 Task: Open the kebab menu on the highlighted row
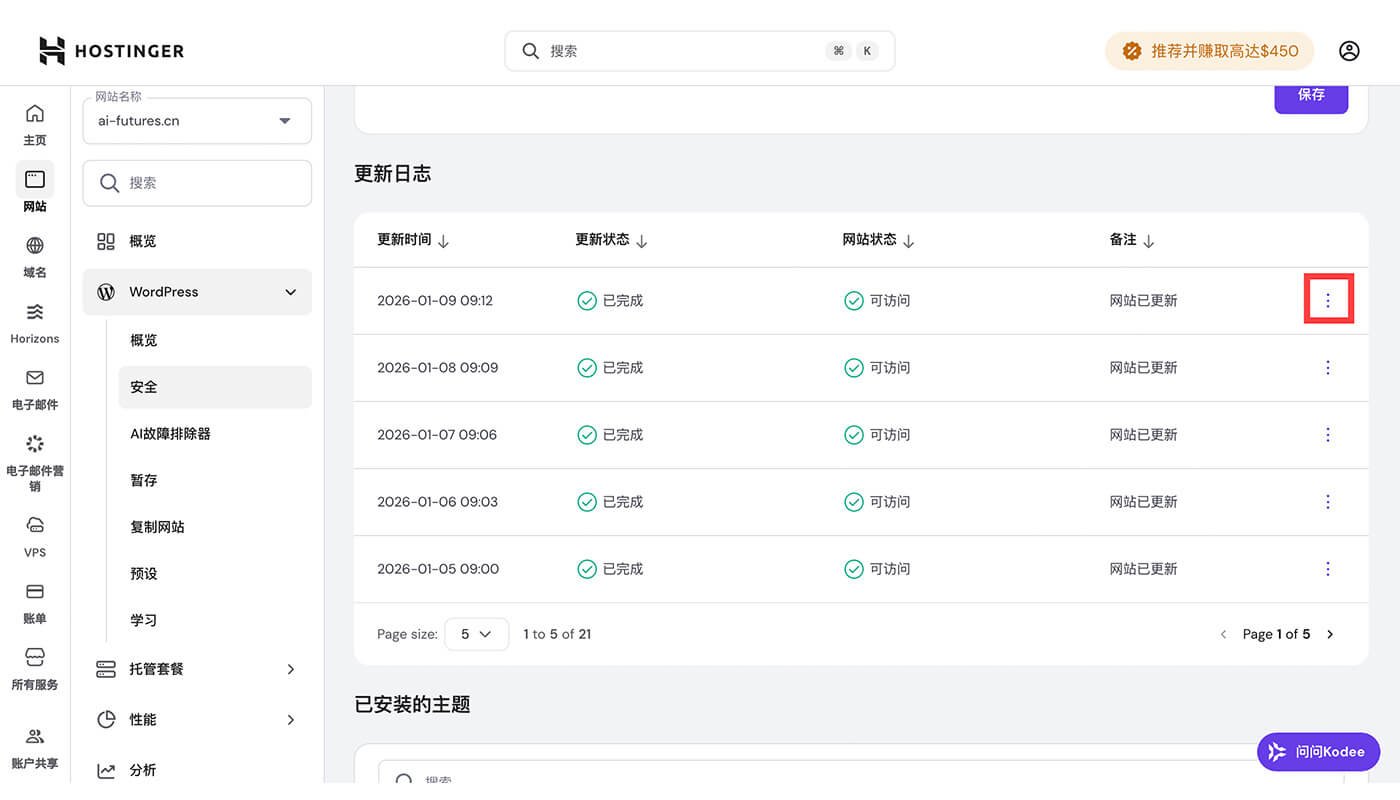tap(1328, 299)
